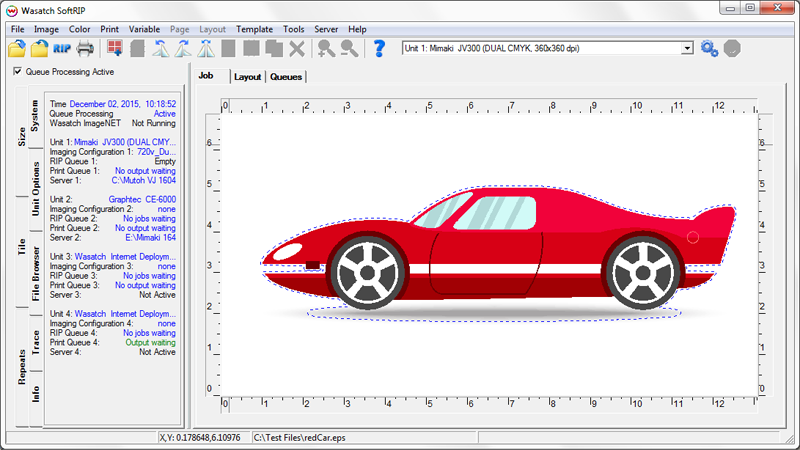
Task: Select the Unit Options vertical tab
Action: tap(35, 189)
